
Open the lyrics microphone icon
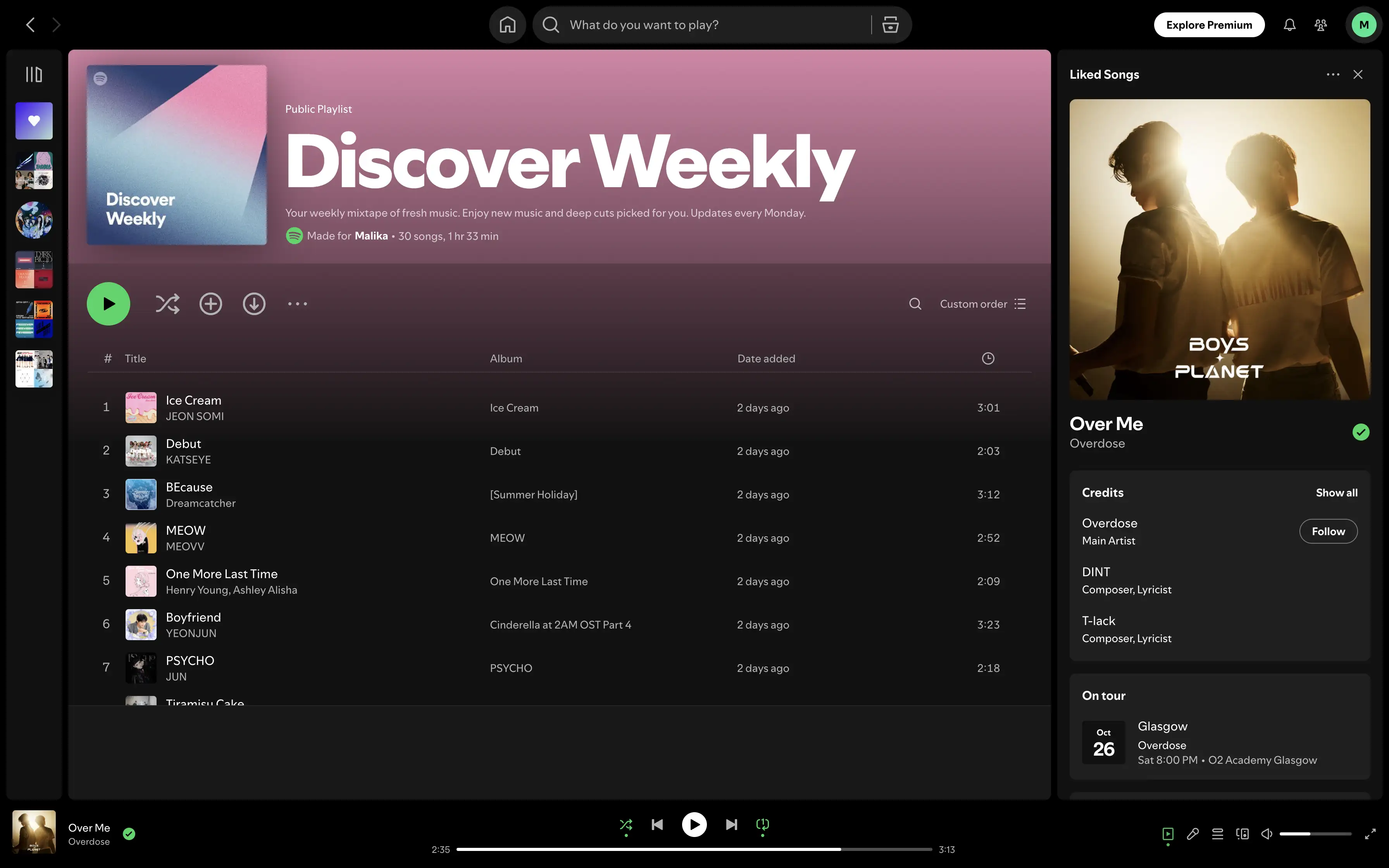point(1193,834)
